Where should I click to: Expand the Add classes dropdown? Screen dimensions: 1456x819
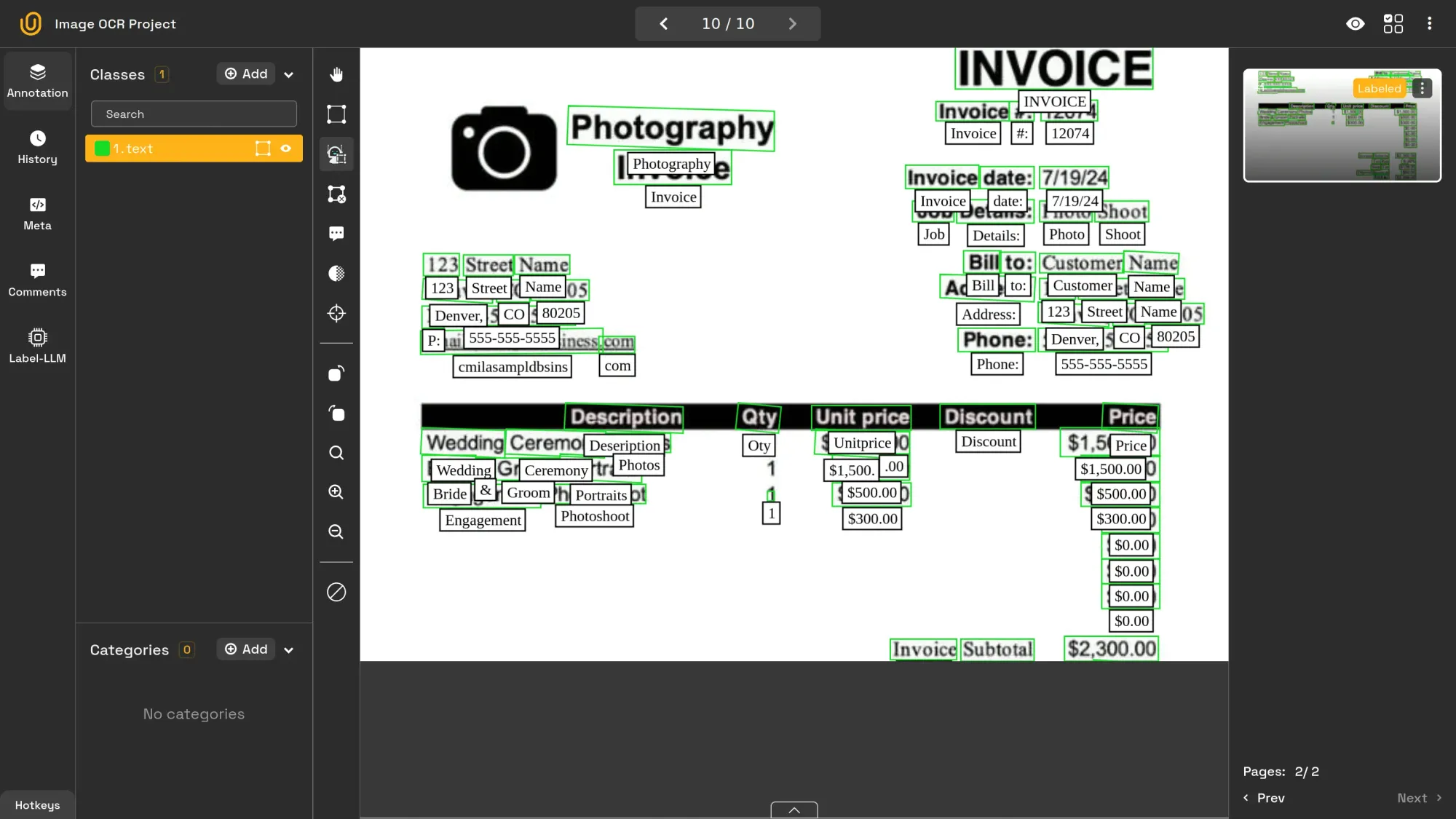(x=289, y=73)
